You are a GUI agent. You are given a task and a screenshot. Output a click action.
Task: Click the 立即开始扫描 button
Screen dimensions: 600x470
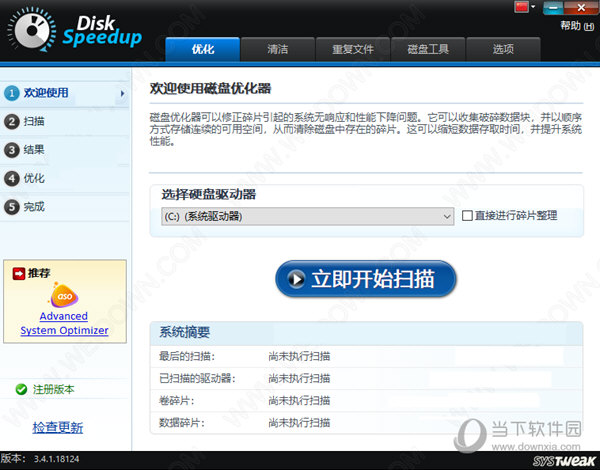[366, 279]
